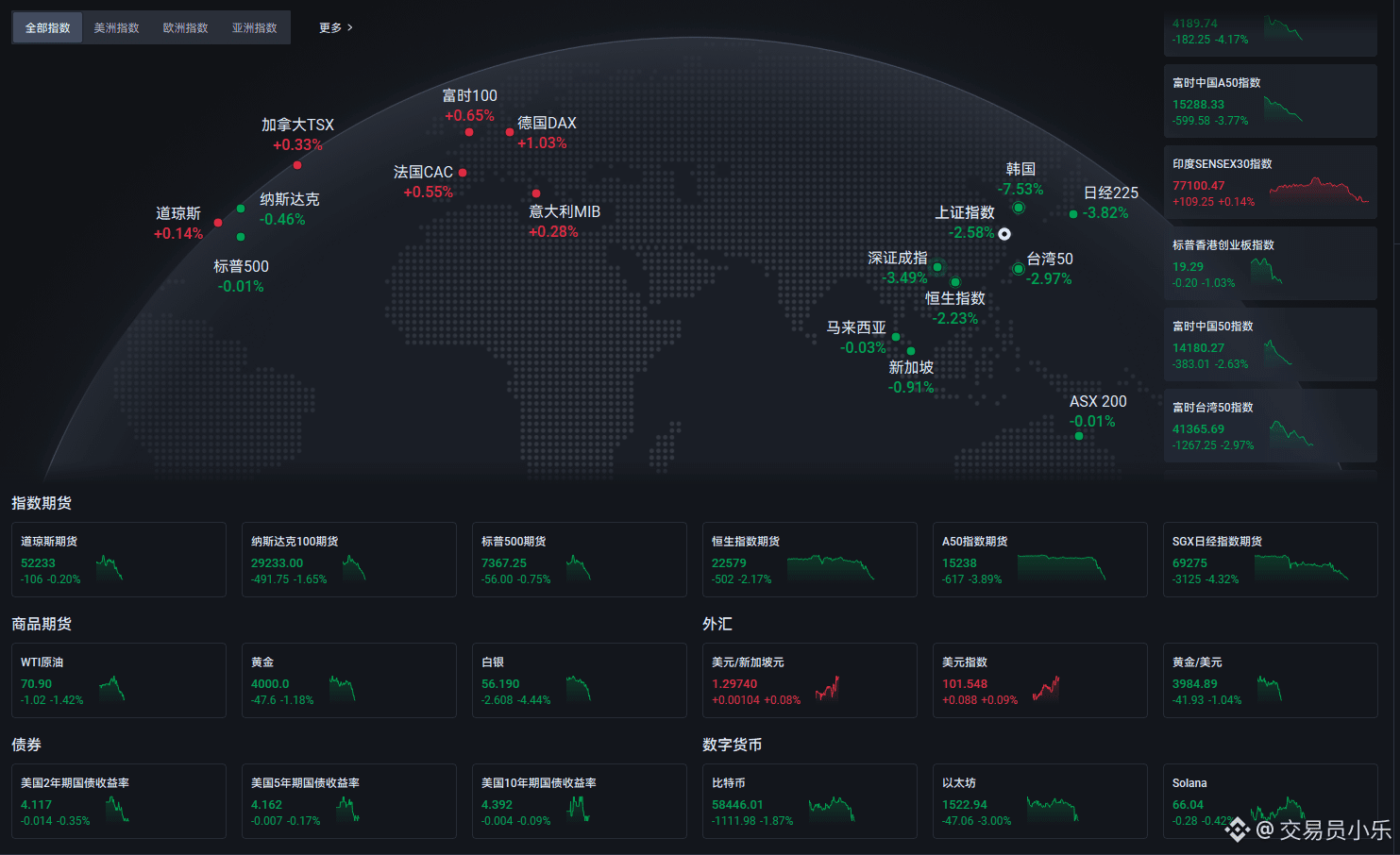Open the 恒生指数期货 card

pos(810,560)
